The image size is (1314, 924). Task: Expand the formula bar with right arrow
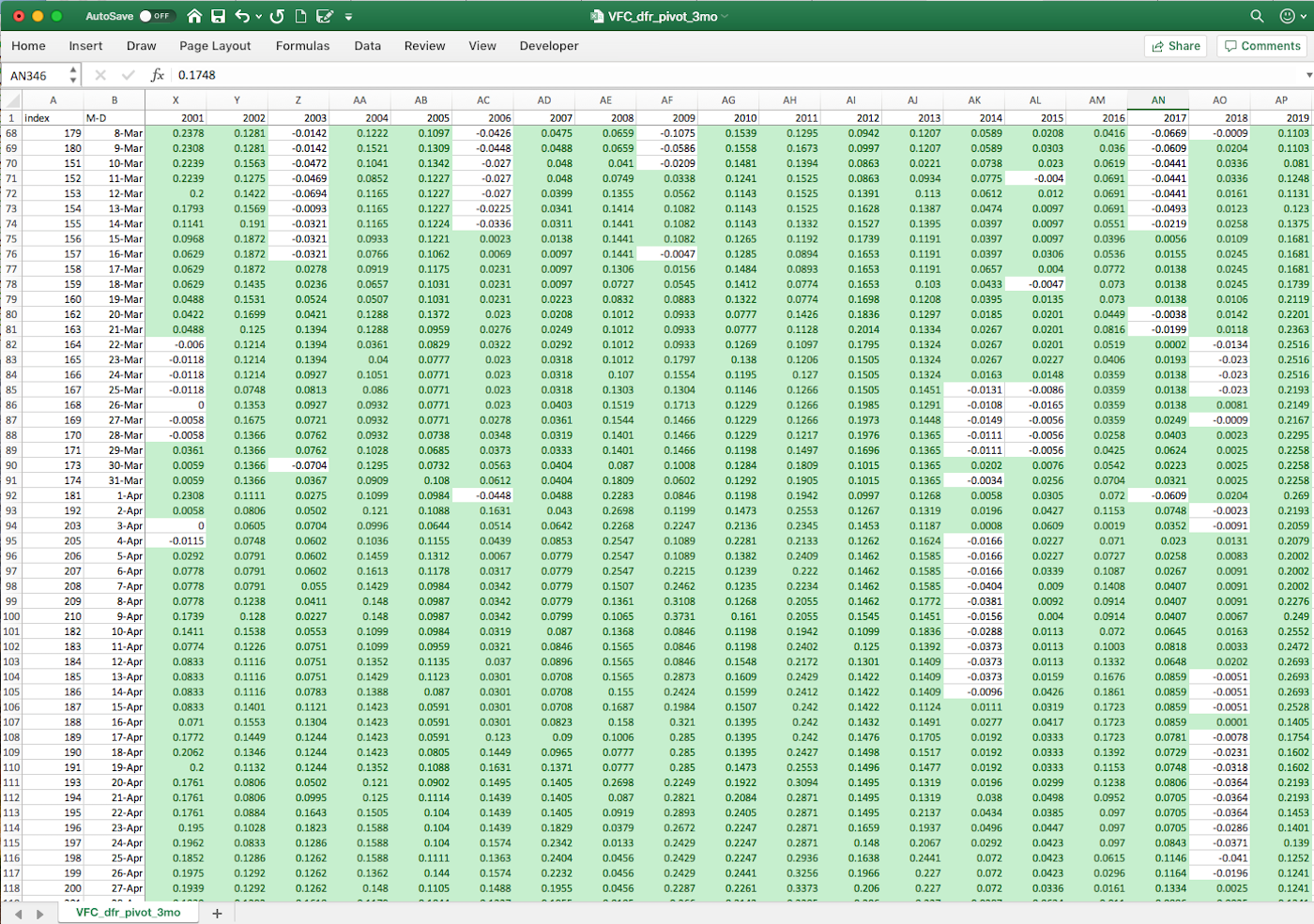1308,75
